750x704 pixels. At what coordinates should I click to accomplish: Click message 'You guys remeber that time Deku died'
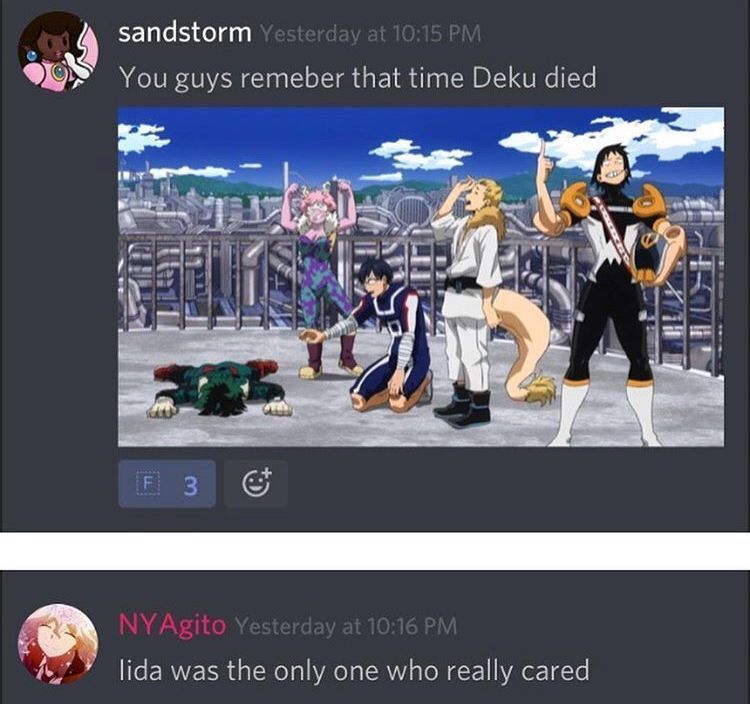tap(358, 77)
